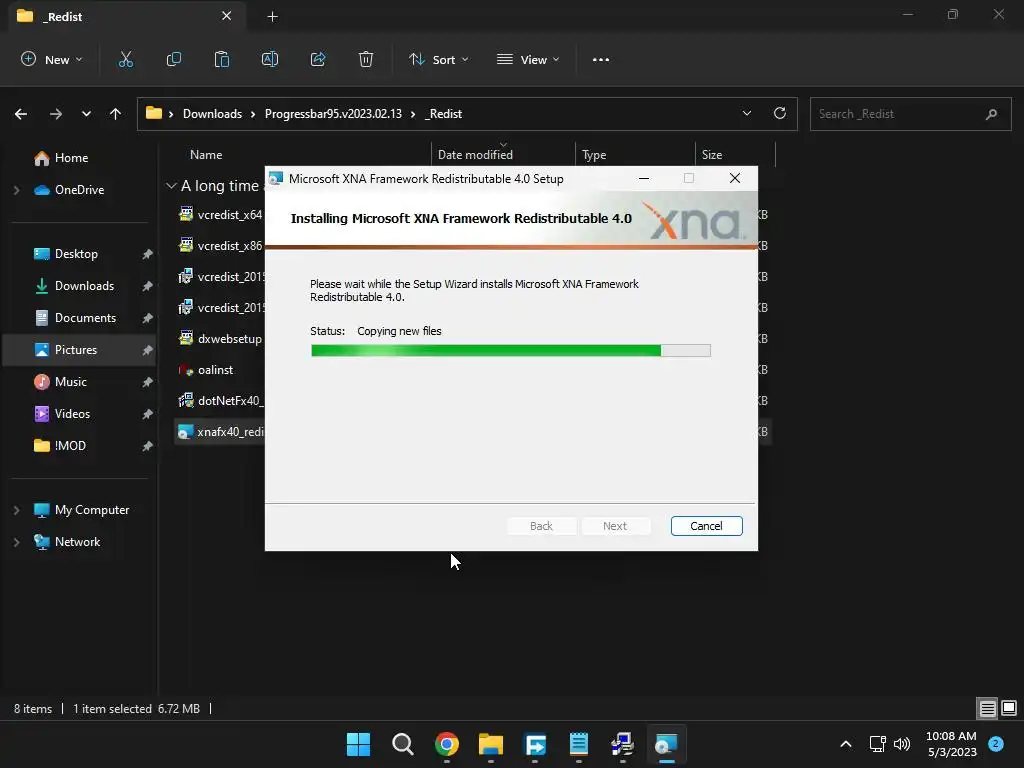
Task: Click the Cut scissors icon
Action: pos(125,59)
